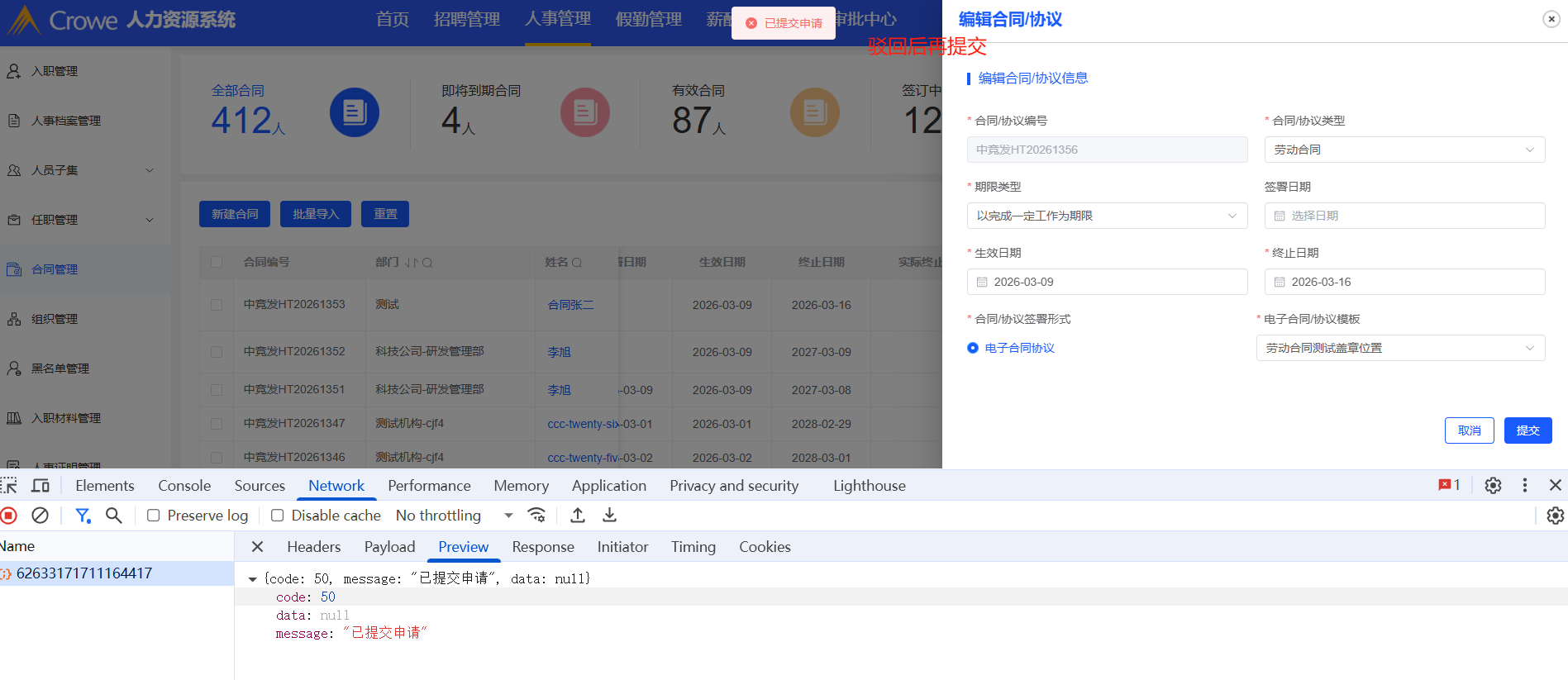The width and height of the screenshot is (1568, 680).
Task: Open the 合同/协议类型 dropdown
Action: tap(1404, 150)
